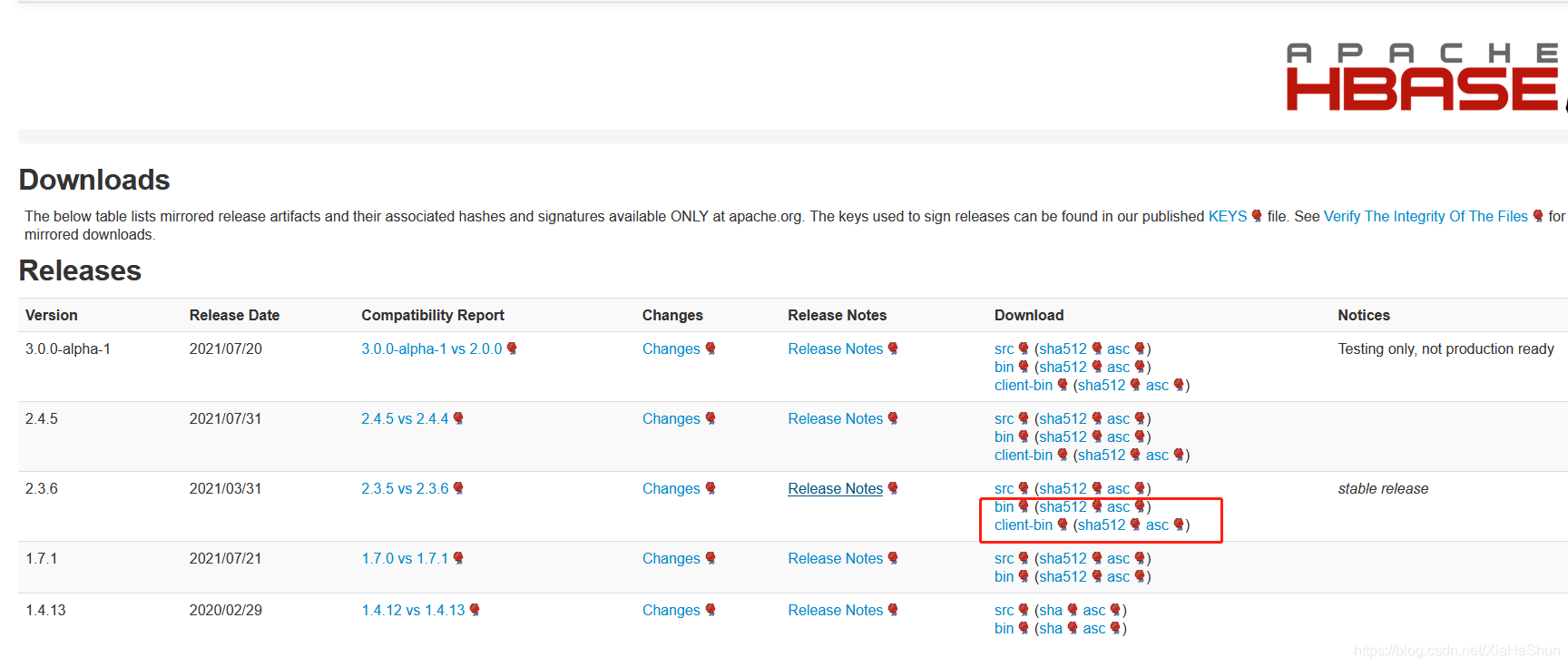Download src for version 2.4.5

point(1004,418)
